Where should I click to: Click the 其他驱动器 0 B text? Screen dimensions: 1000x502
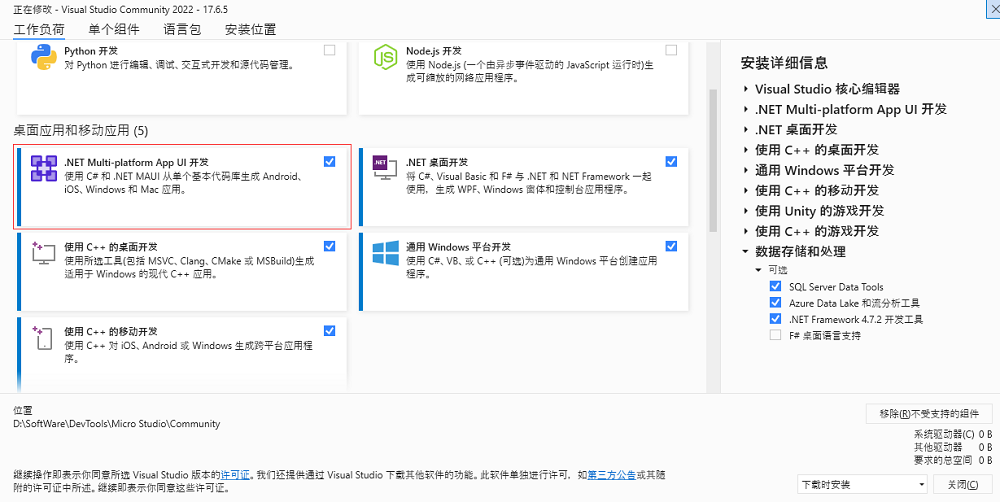tap(953, 447)
